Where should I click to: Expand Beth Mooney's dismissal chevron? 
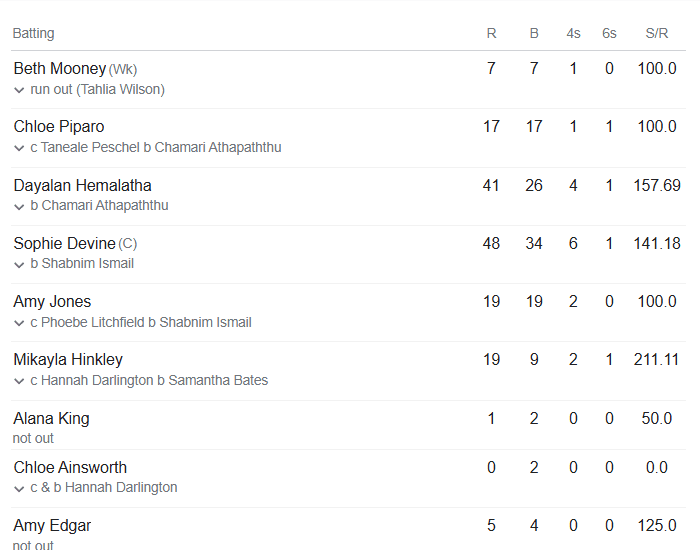(19, 90)
